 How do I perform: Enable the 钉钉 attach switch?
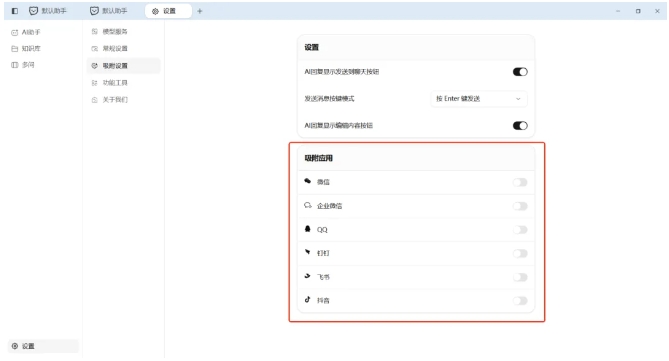(x=520, y=253)
